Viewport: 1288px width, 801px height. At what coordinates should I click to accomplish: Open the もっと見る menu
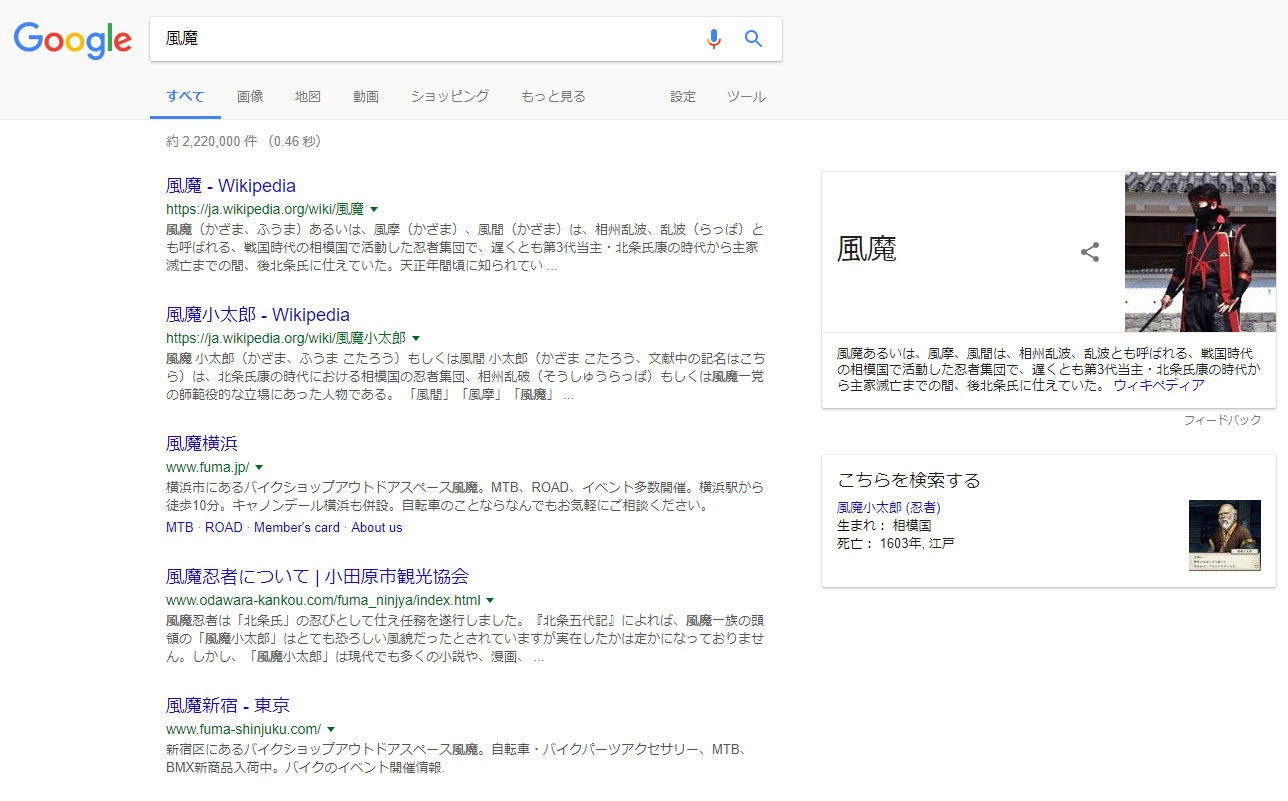click(x=553, y=97)
